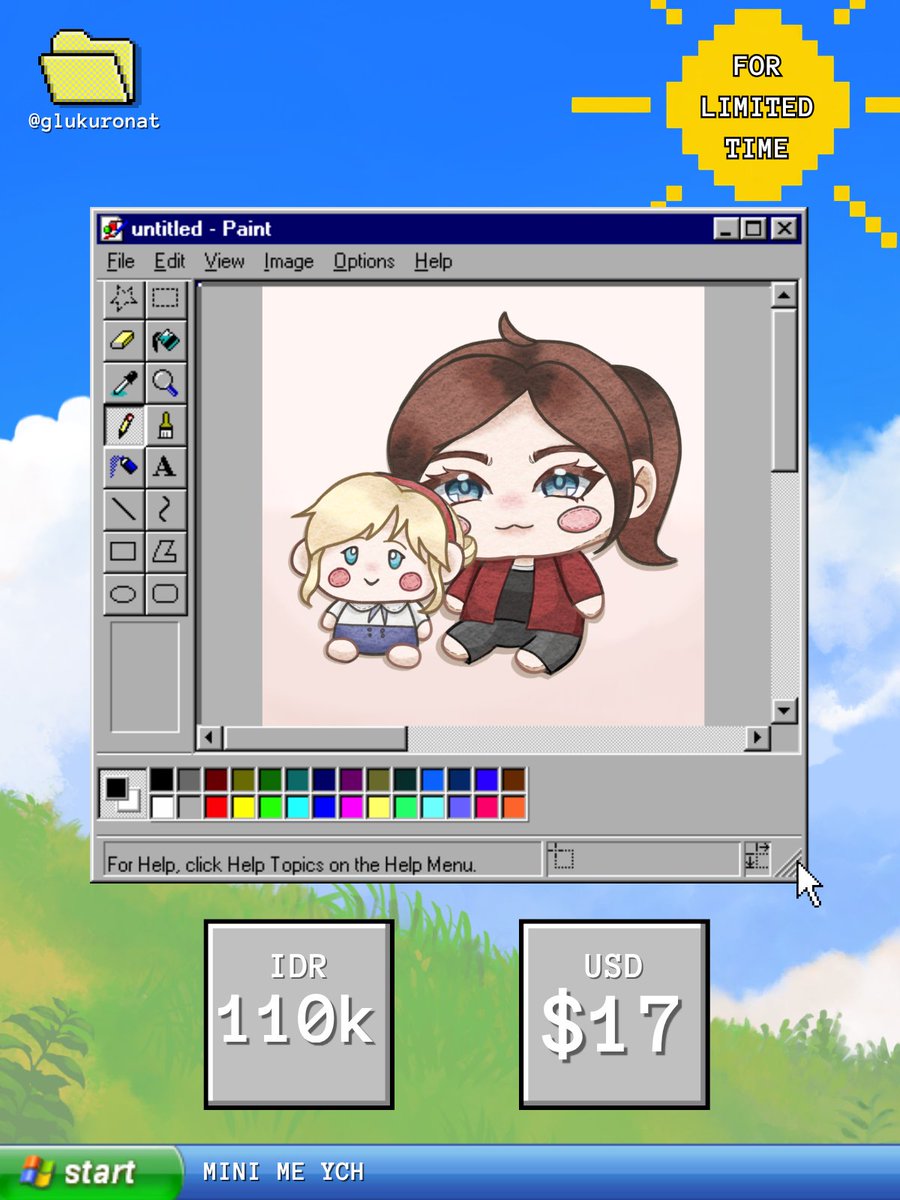Close the untitled Paint window
The width and height of the screenshot is (900, 1200).
(784, 229)
